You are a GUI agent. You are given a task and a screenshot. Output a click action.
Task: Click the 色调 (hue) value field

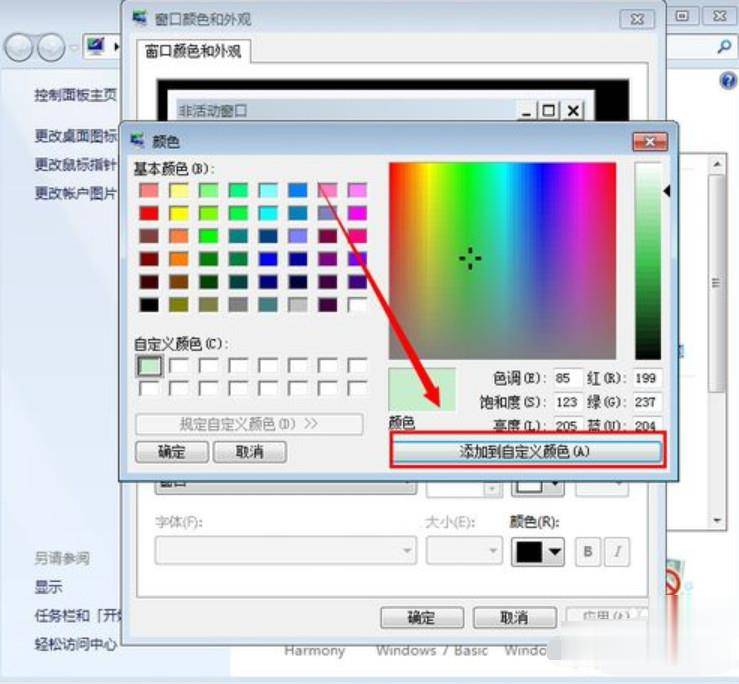tap(567, 378)
